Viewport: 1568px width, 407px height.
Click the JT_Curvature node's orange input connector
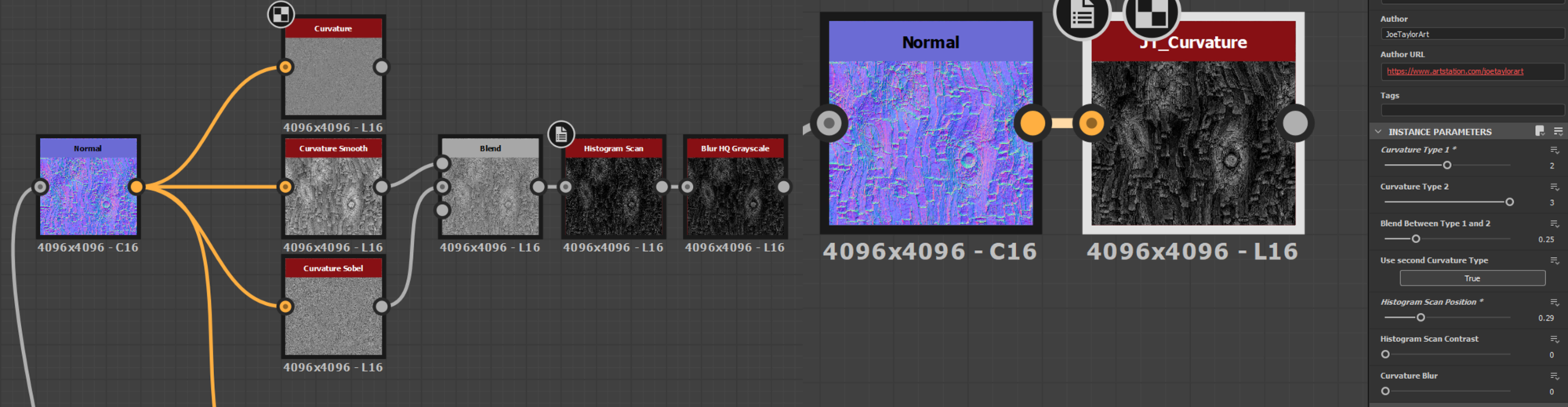click(x=1091, y=123)
